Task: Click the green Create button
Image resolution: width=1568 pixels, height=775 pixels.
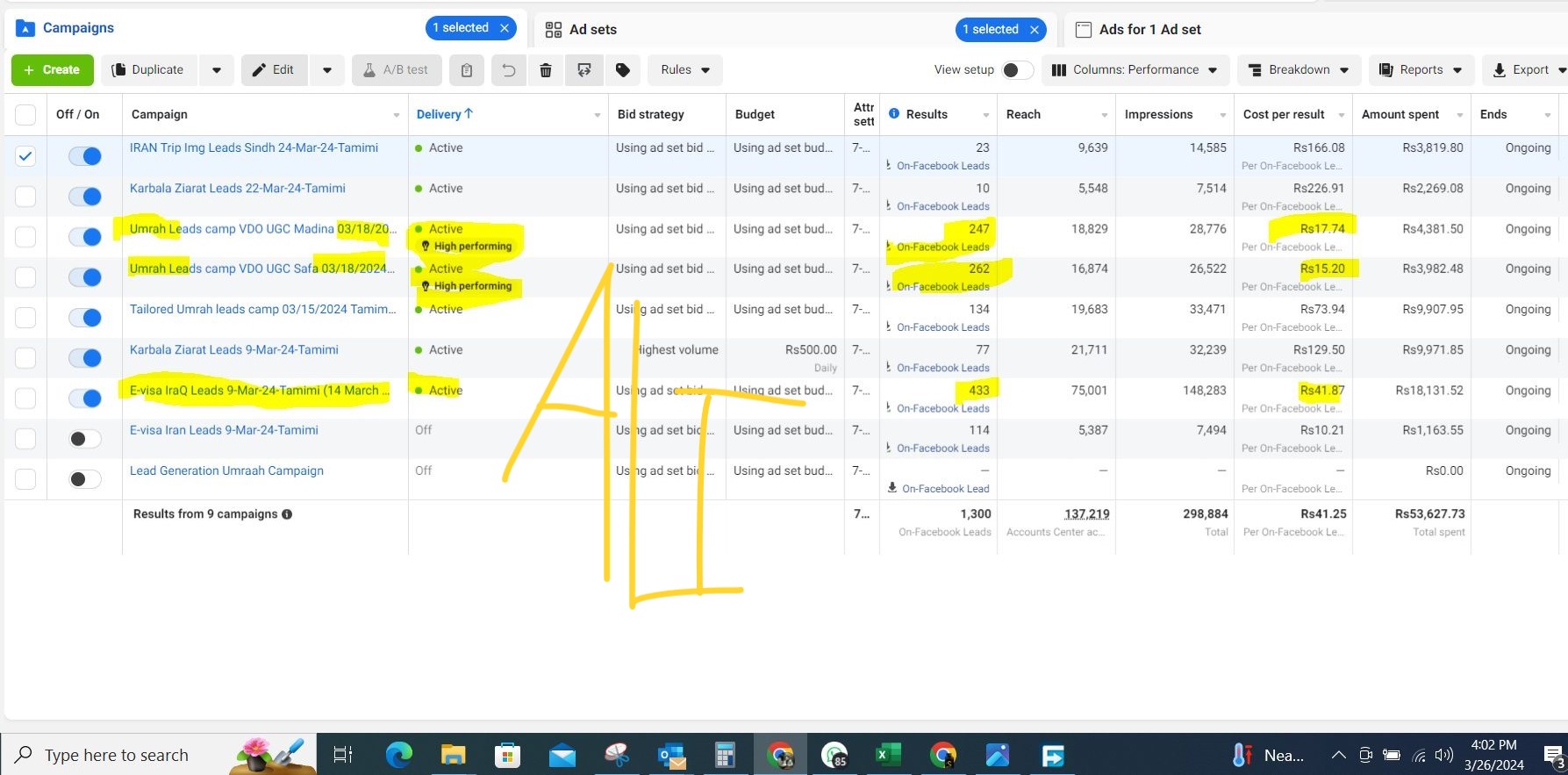Action: (x=52, y=70)
